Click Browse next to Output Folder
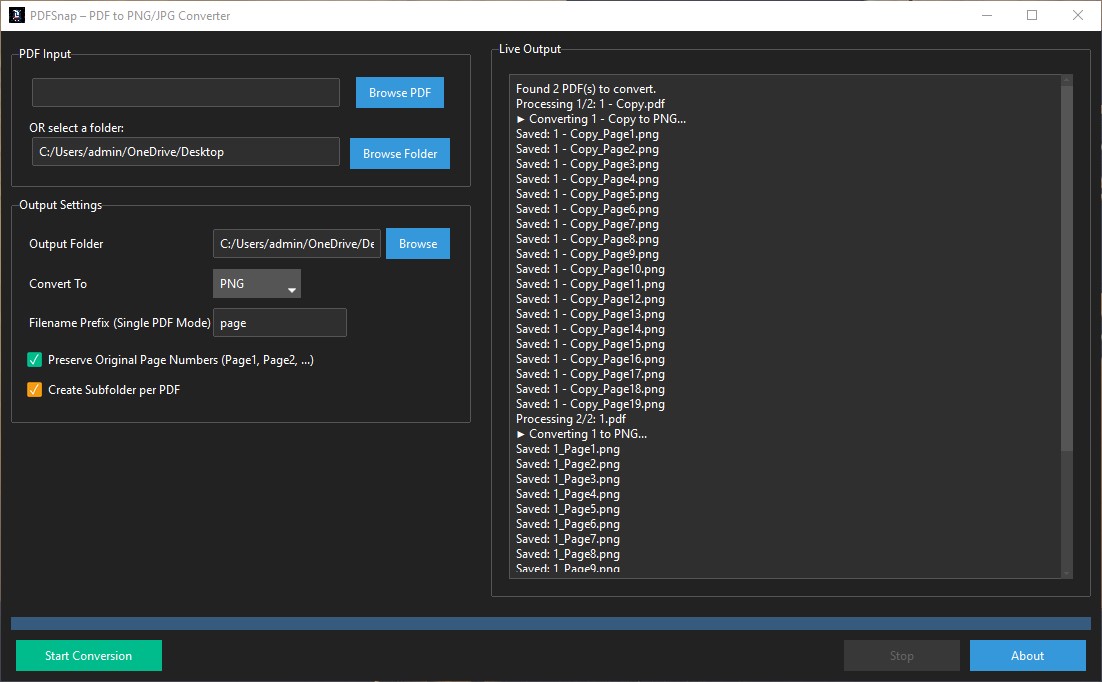1102x682 pixels. coord(417,243)
